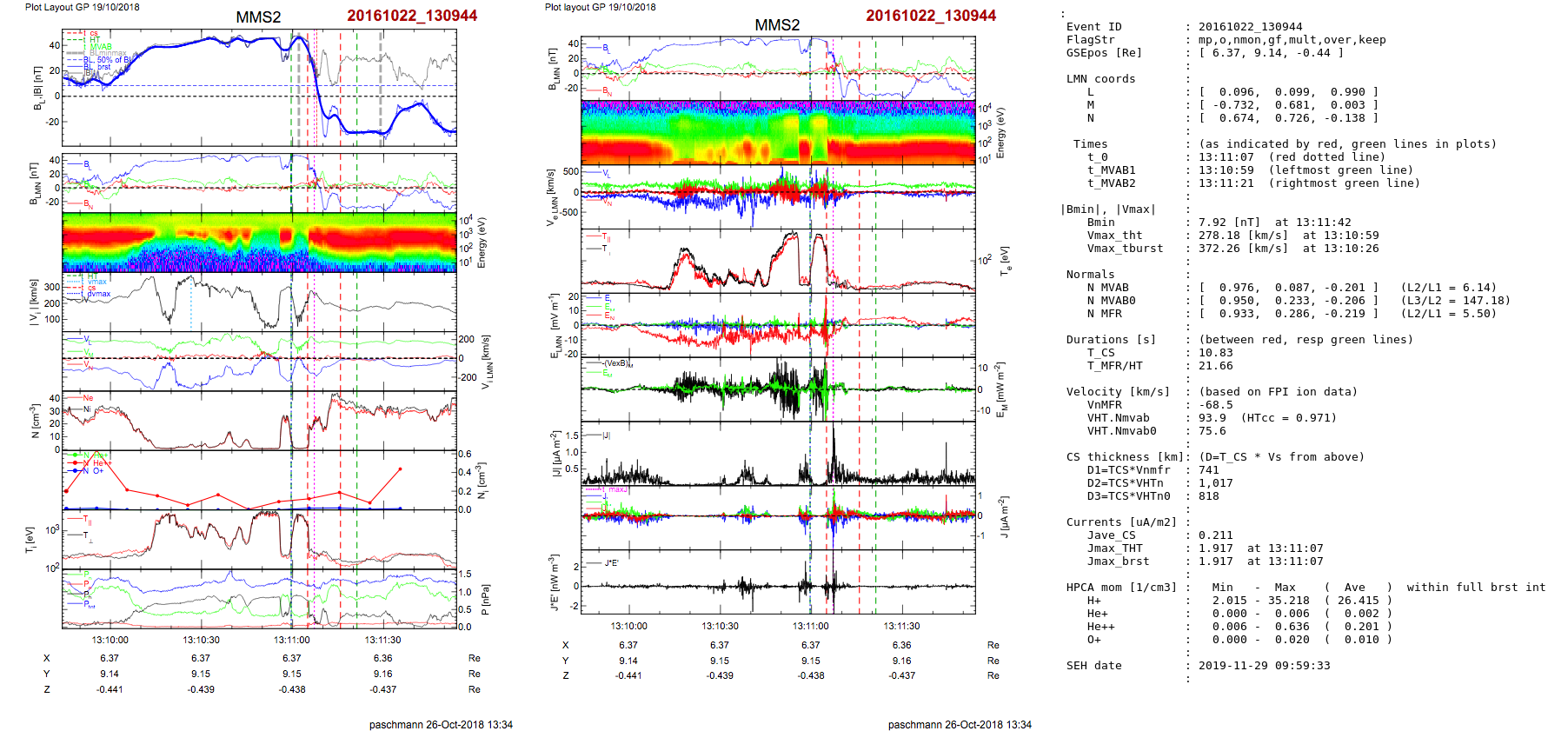This screenshot has width=1568, height=731.
Task: Click the Jave_CS current value 0.211
Action: point(1216,535)
